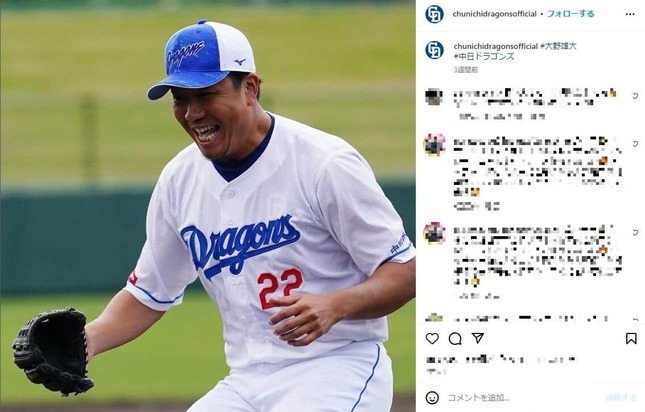Image resolution: width=645 pixels, height=412 pixels.
Task: Like the third comment heart
Action: click(x=635, y=233)
